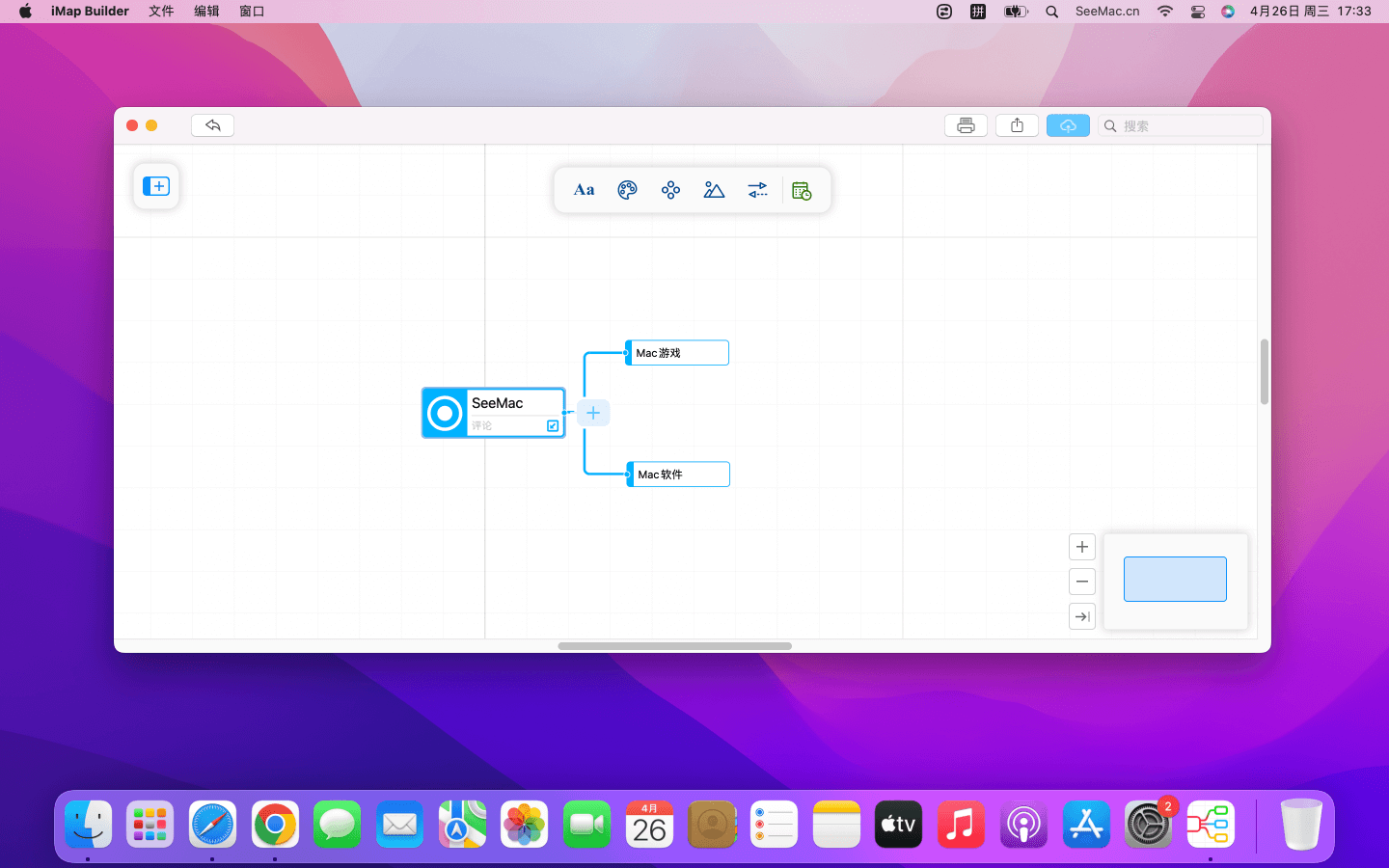This screenshot has height=868, width=1389.
Task: Click the insert image icon
Action: point(714,190)
